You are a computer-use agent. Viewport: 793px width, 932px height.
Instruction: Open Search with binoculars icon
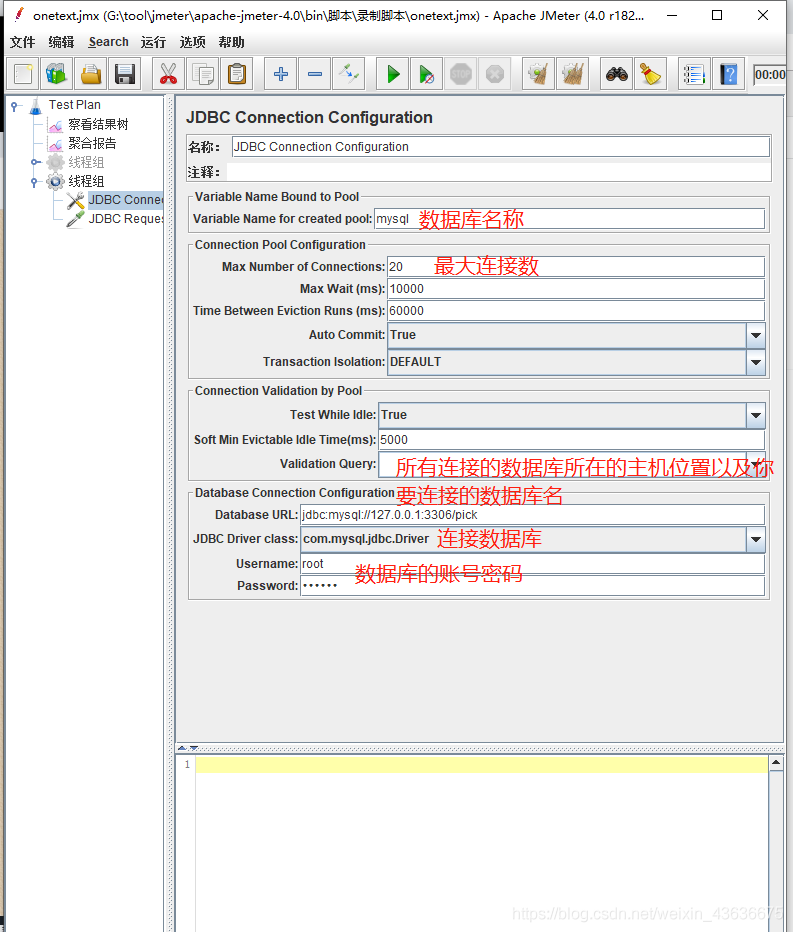coord(616,74)
